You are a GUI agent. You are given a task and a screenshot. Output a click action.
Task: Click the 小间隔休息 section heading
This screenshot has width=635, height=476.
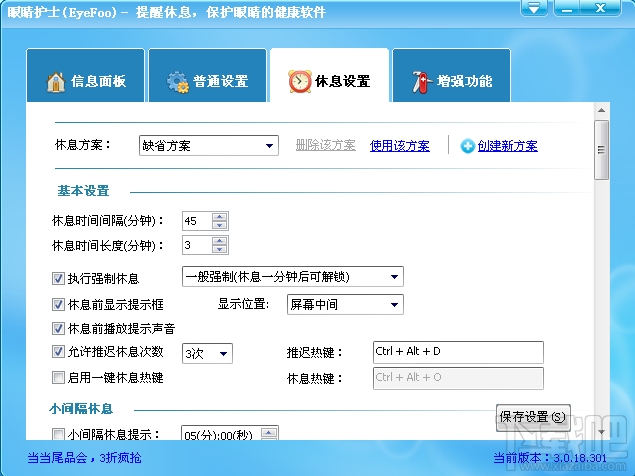[81, 409]
